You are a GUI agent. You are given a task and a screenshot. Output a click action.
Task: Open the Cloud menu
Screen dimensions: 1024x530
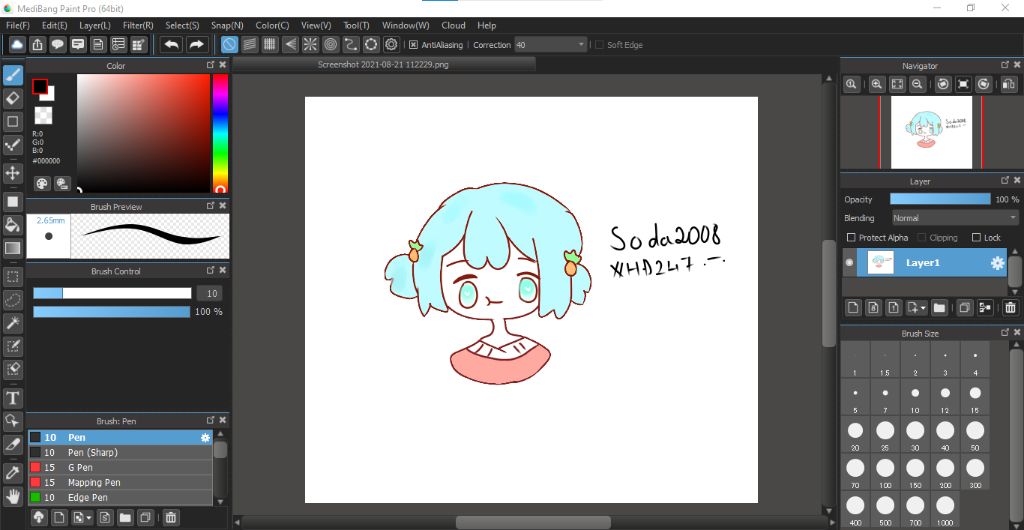tap(453, 25)
